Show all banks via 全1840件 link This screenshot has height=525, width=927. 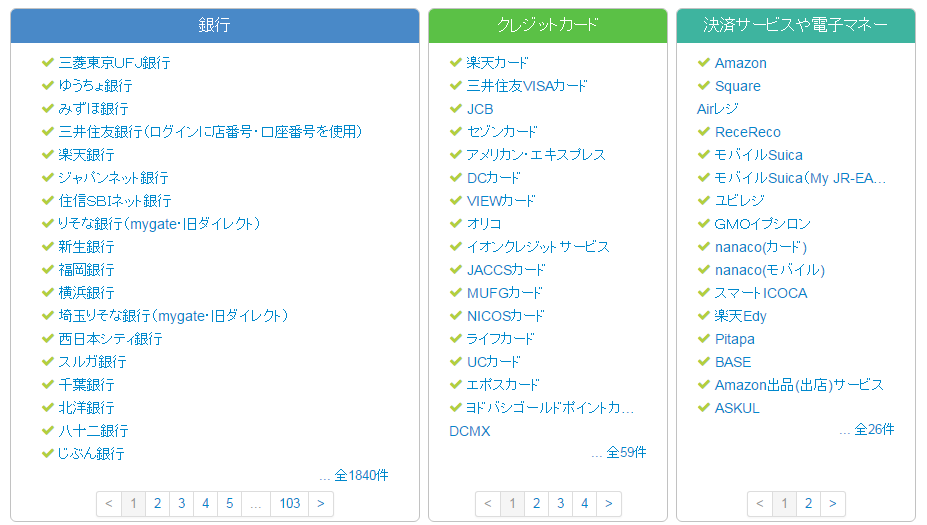click(x=361, y=475)
